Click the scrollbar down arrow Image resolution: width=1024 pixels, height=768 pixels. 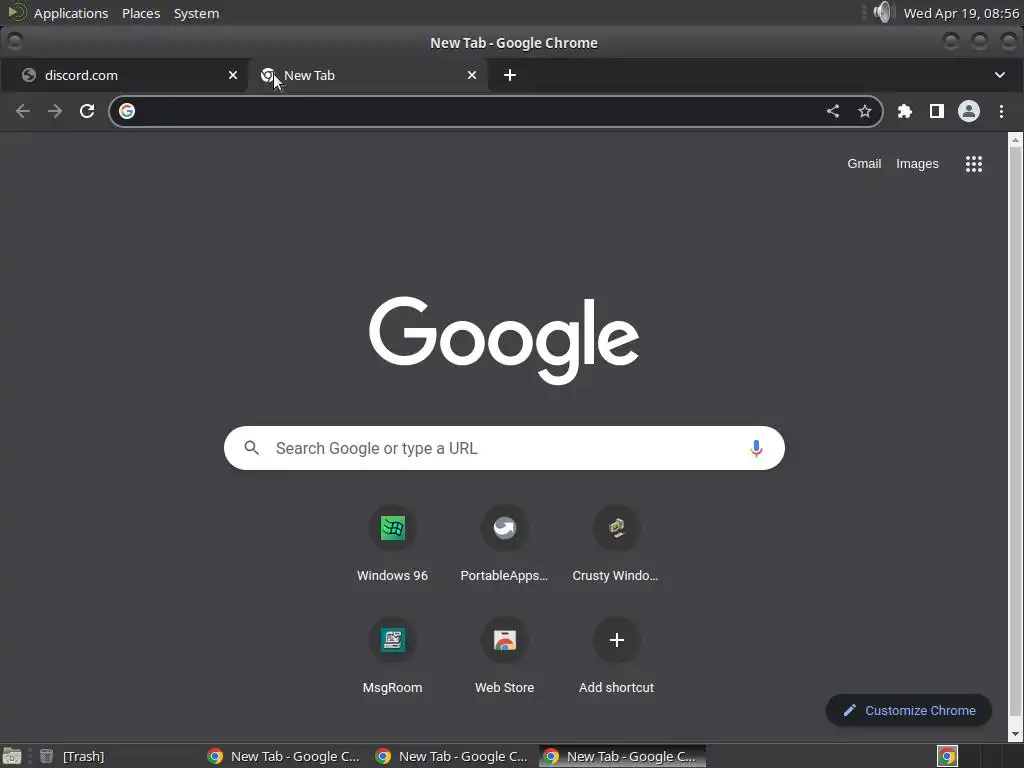pos(1015,734)
